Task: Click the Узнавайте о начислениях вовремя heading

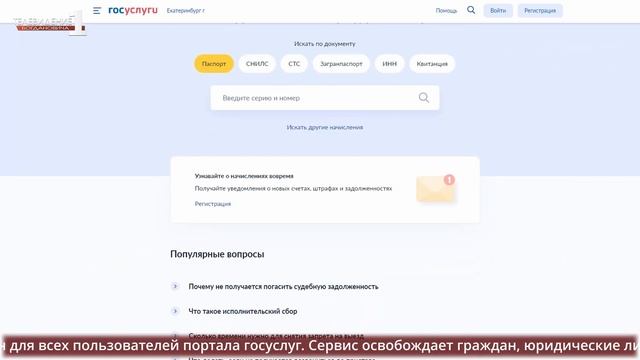Action: (244, 176)
